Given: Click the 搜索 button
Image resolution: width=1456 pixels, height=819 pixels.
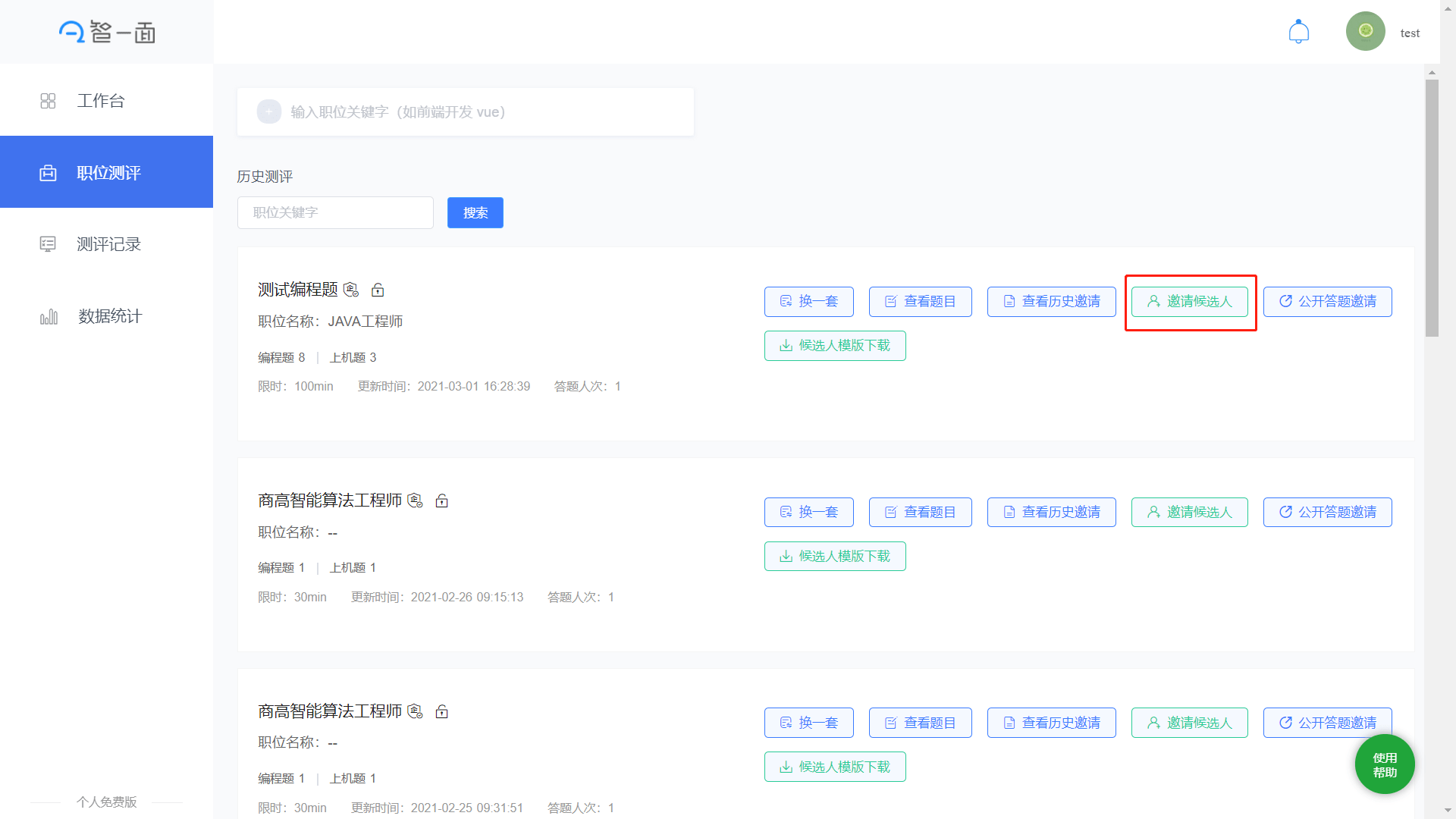Looking at the screenshot, I should click(475, 212).
